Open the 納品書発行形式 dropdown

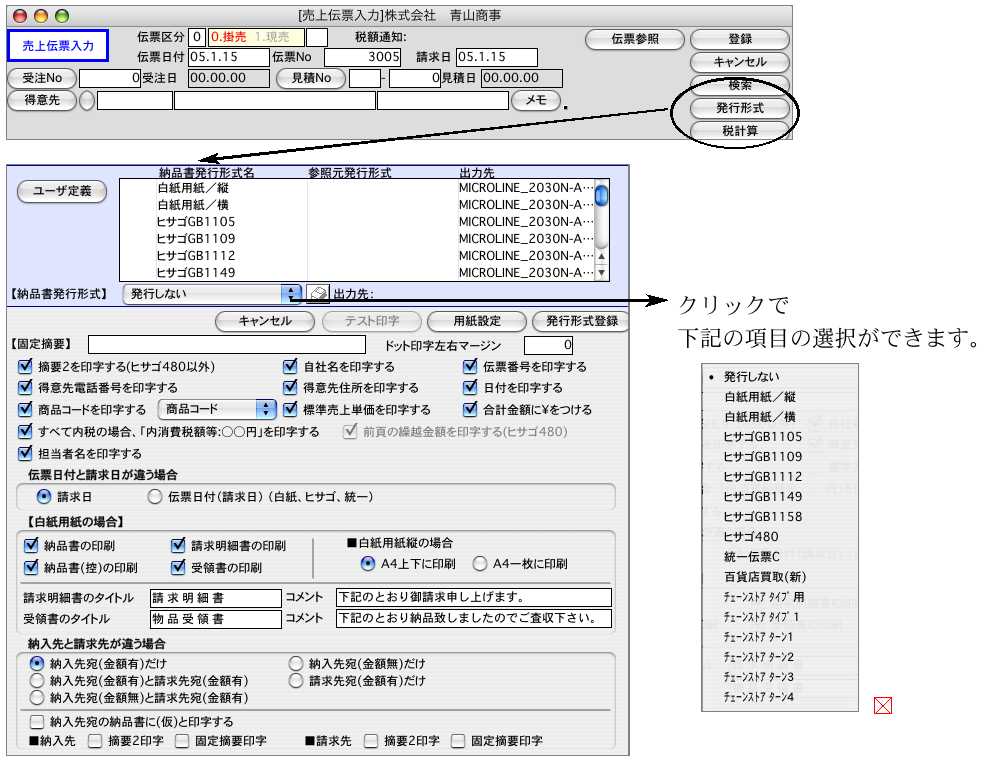click(211, 294)
